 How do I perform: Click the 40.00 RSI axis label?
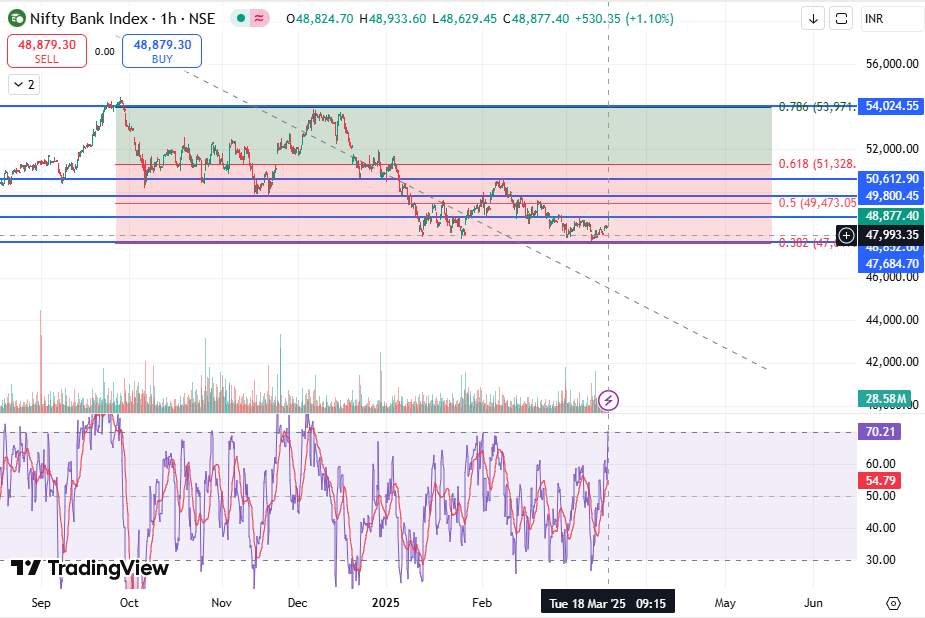coord(881,528)
